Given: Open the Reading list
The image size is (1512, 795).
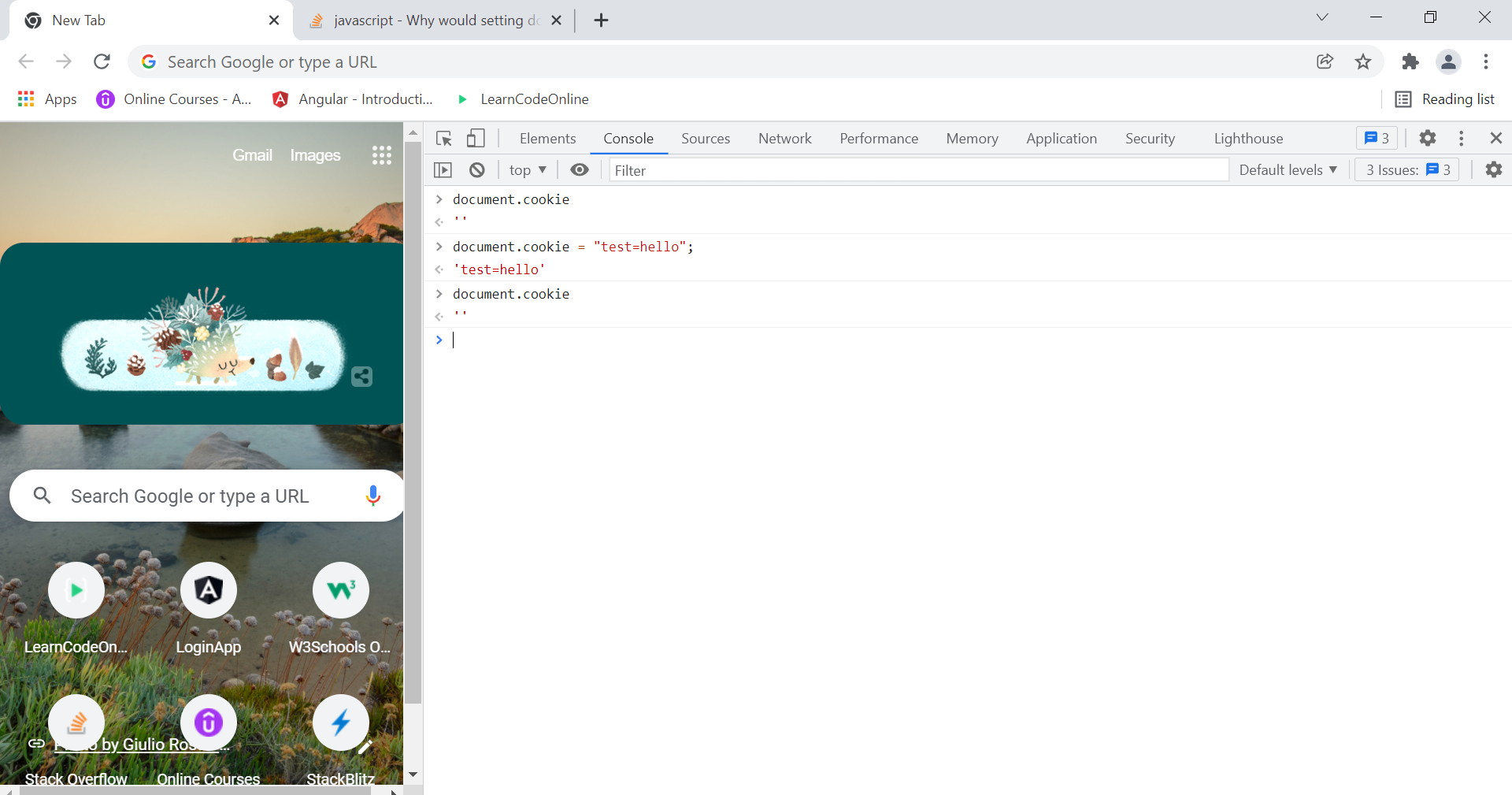Looking at the screenshot, I should coord(1445,99).
